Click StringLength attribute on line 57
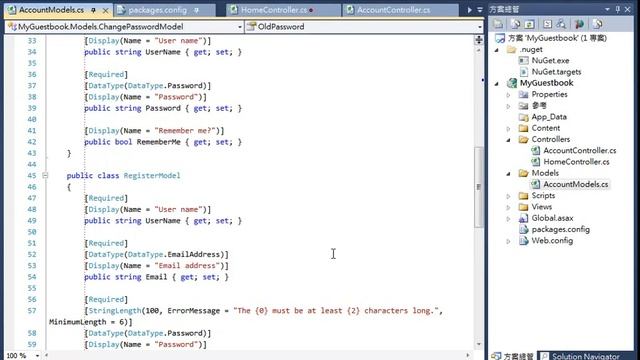Image resolution: width=640 pixels, height=360 pixels. pos(115,311)
